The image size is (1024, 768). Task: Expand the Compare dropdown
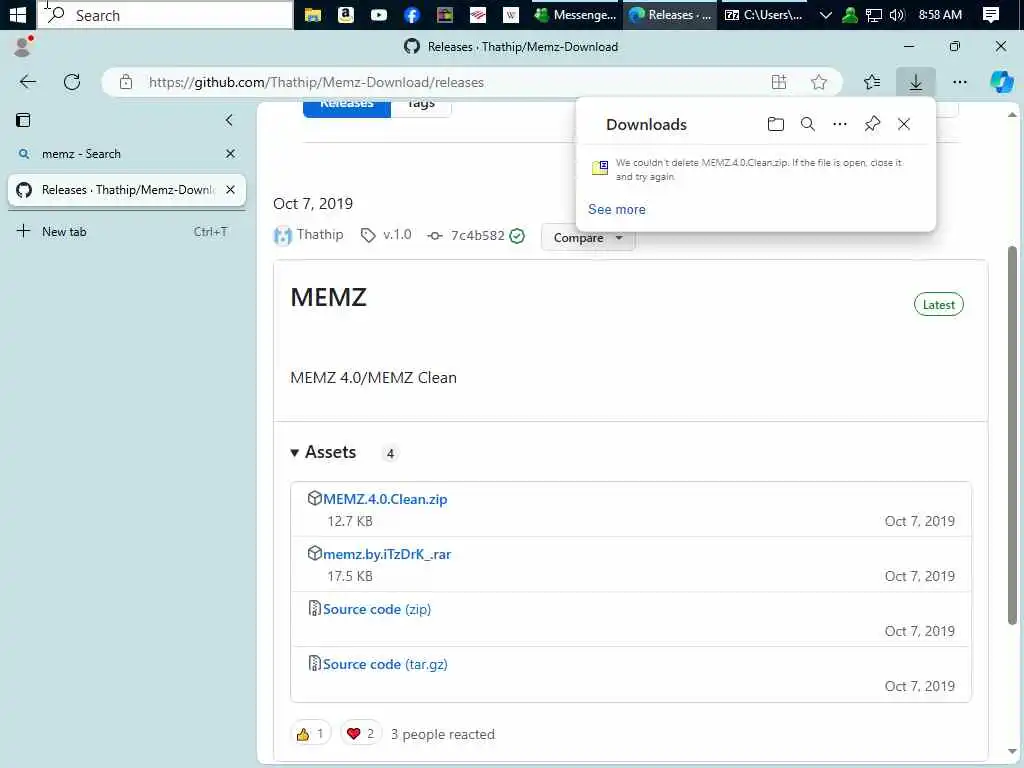tap(588, 238)
